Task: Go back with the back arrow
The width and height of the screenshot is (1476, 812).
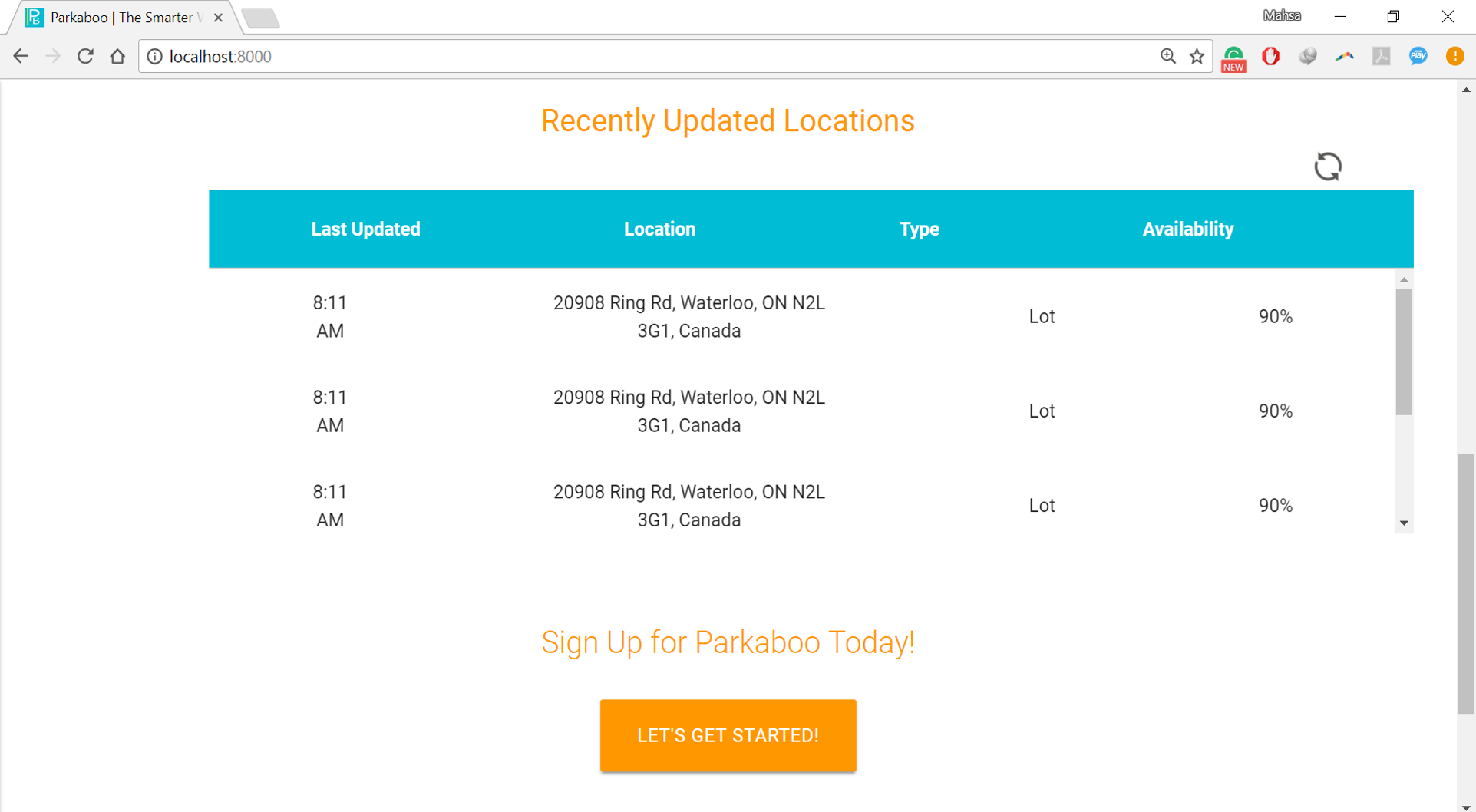Action: pyautogui.click(x=21, y=56)
